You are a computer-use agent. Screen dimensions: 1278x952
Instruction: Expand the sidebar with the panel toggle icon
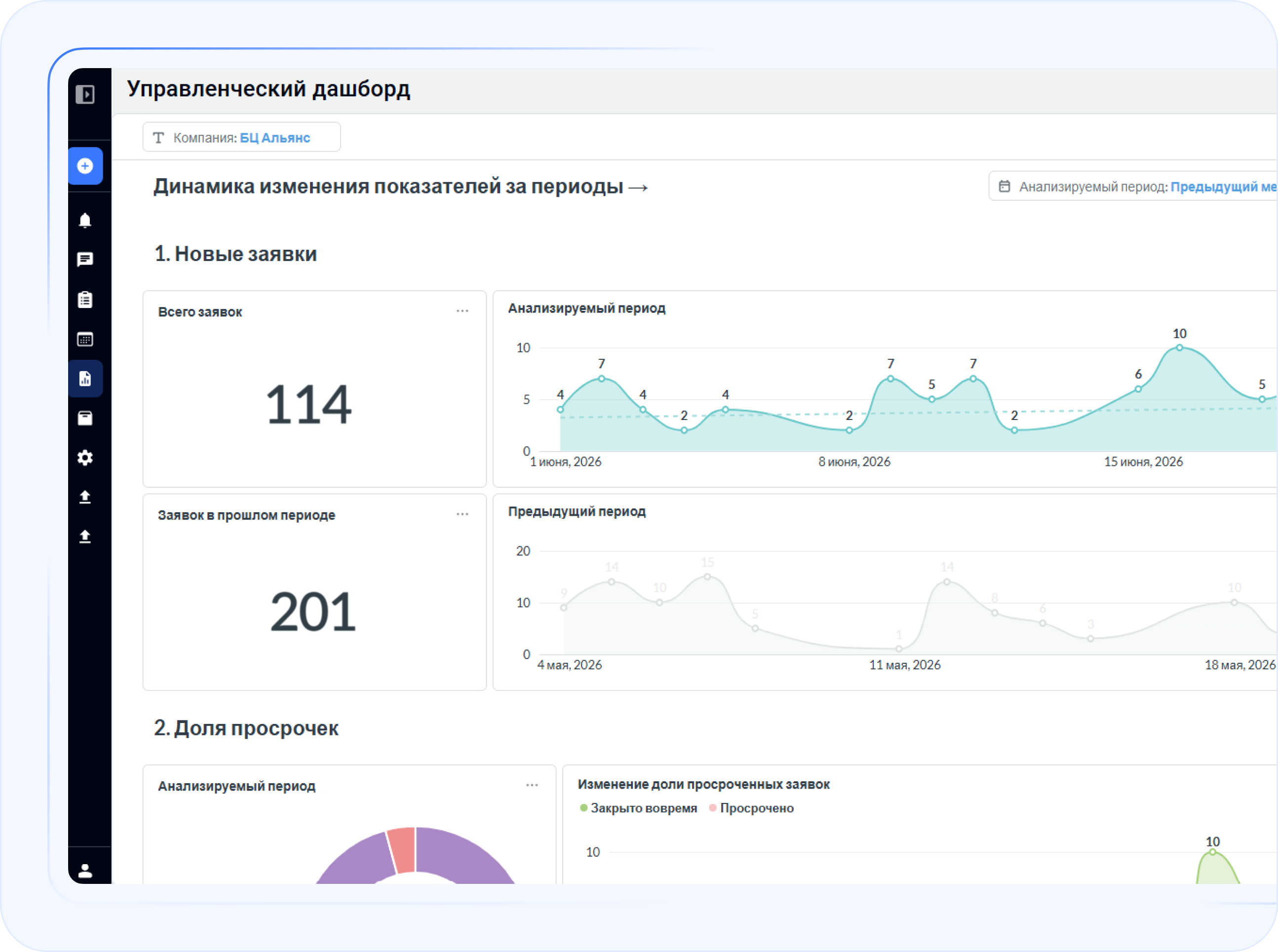[x=85, y=94]
